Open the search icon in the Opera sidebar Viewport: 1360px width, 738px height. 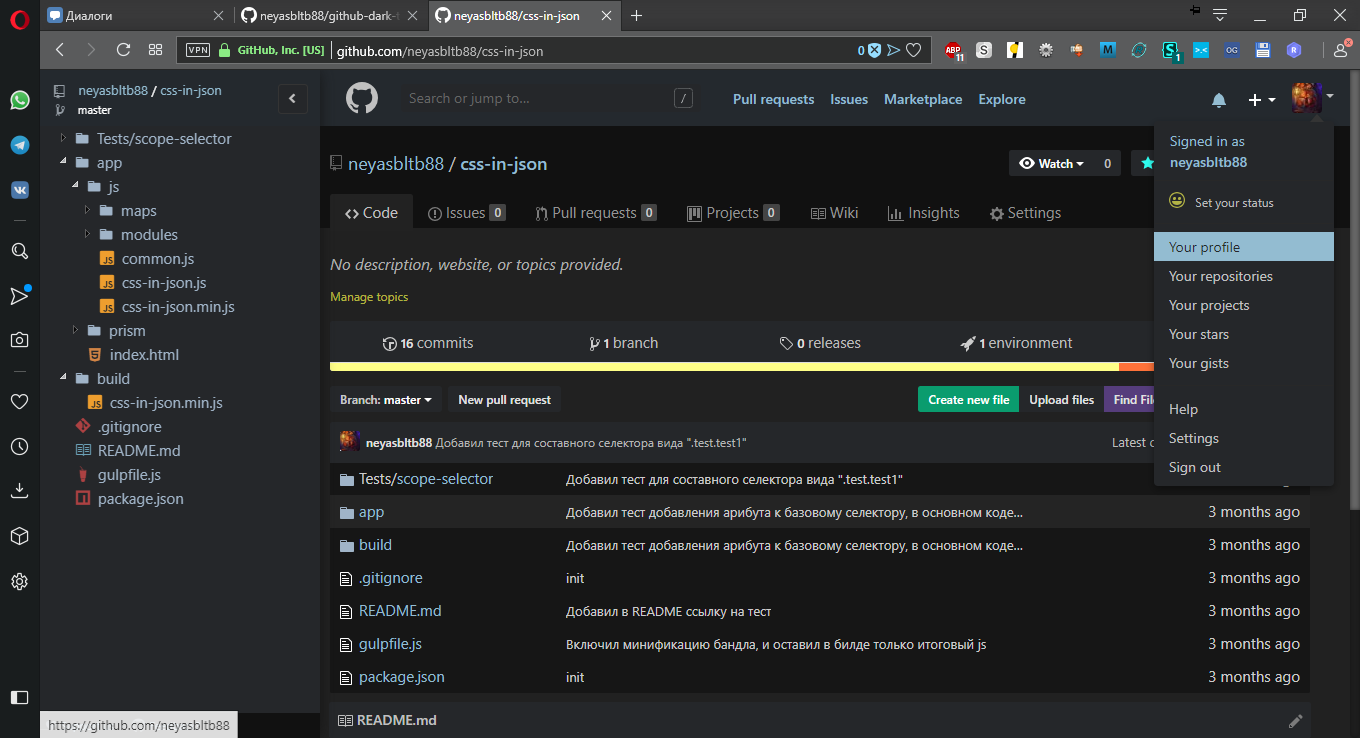tap(19, 251)
